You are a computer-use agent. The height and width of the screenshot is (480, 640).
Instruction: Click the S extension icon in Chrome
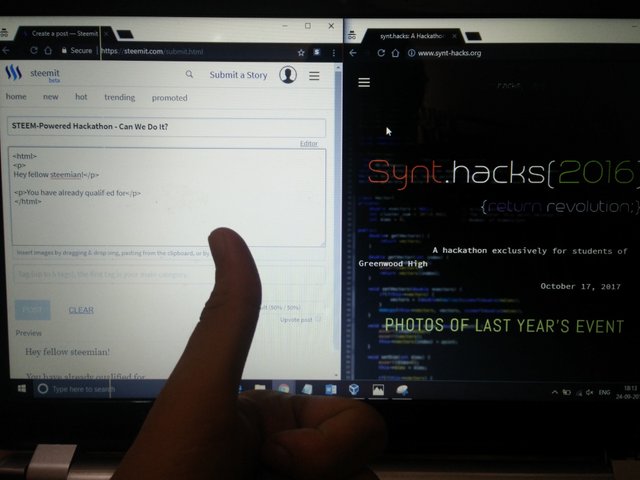click(x=317, y=52)
